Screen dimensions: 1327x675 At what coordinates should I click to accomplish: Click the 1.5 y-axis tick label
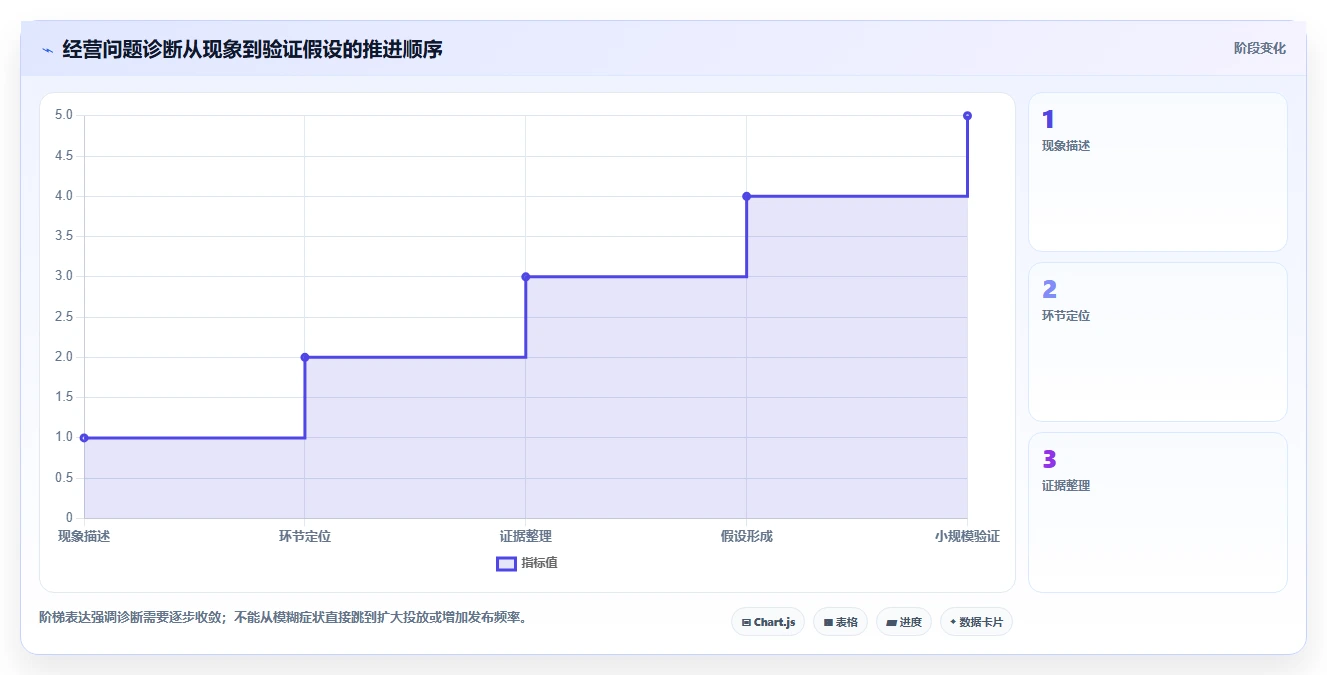[64, 397]
